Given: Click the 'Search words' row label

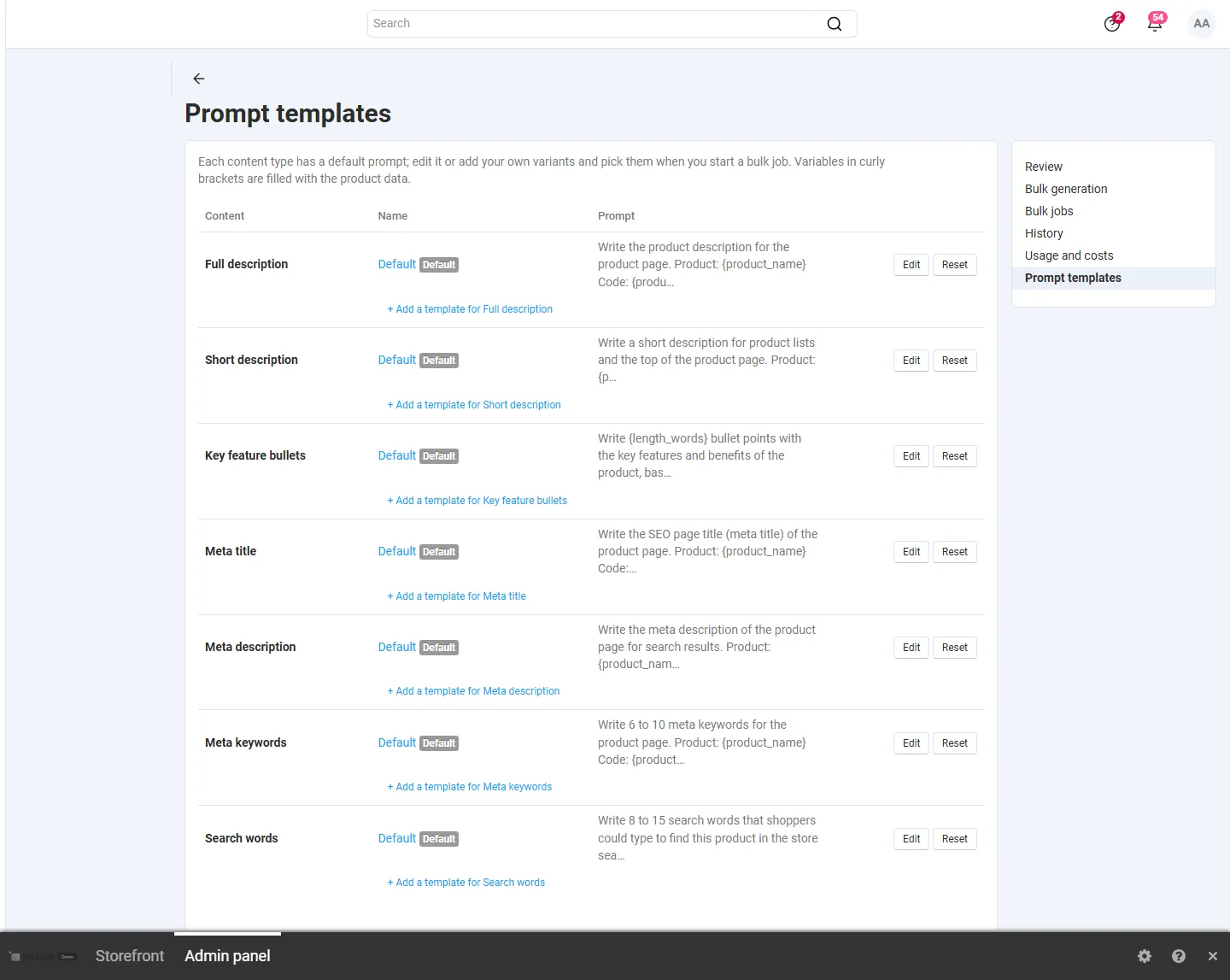Looking at the screenshot, I should click(242, 838).
